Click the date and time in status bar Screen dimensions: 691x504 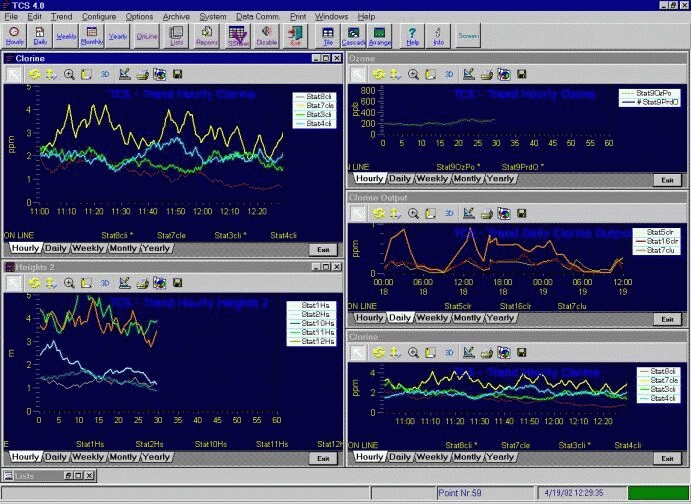click(x=582, y=493)
